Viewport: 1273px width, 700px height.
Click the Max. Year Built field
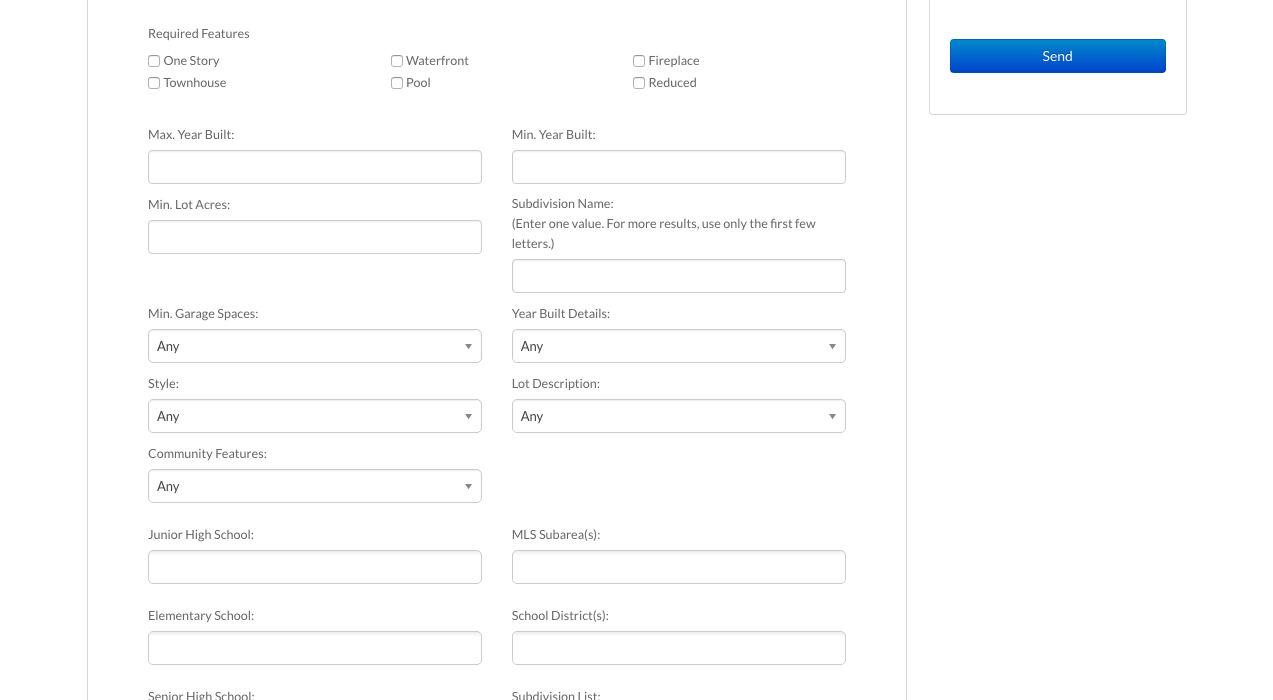(314, 167)
